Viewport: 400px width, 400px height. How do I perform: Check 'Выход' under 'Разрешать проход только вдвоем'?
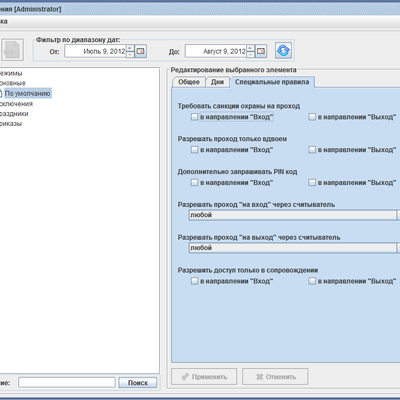pyautogui.click(x=312, y=150)
